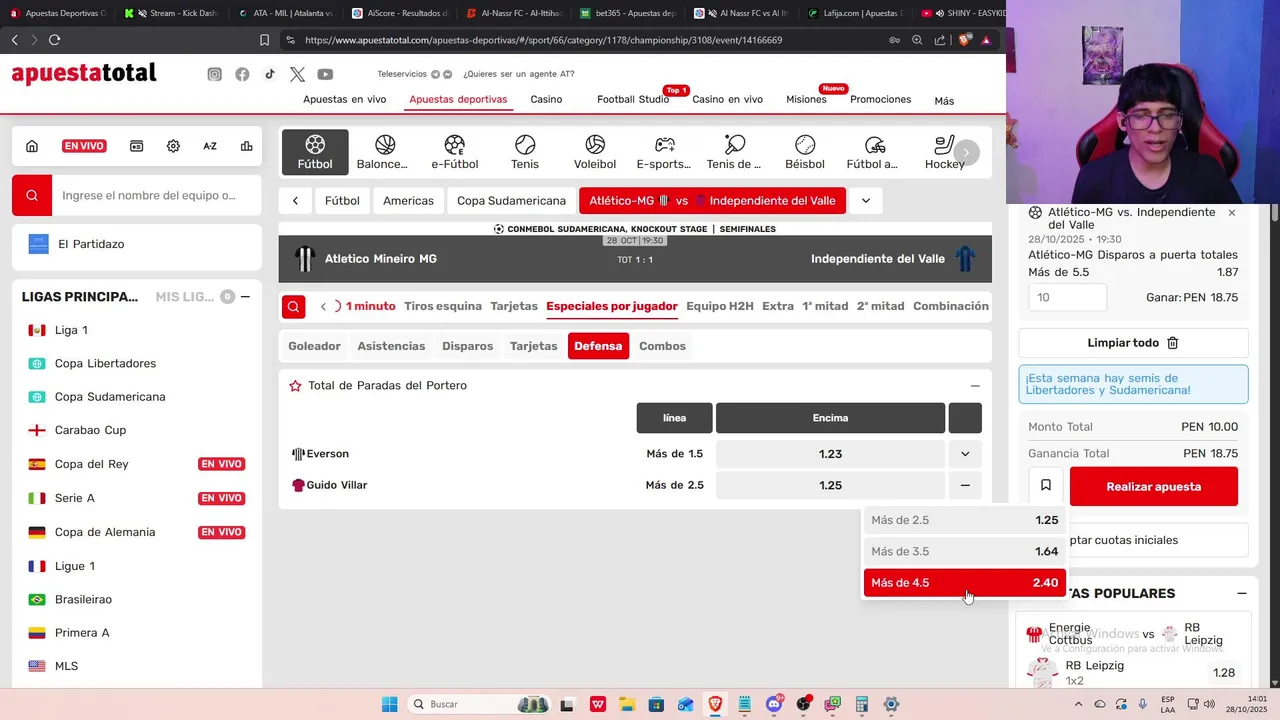Open the YouTube social icon
The width and height of the screenshot is (1280, 720).
pos(325,74)
